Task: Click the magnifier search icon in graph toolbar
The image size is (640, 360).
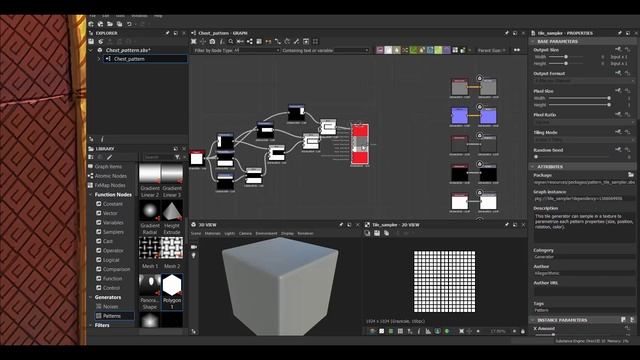Action: point(231,42)
